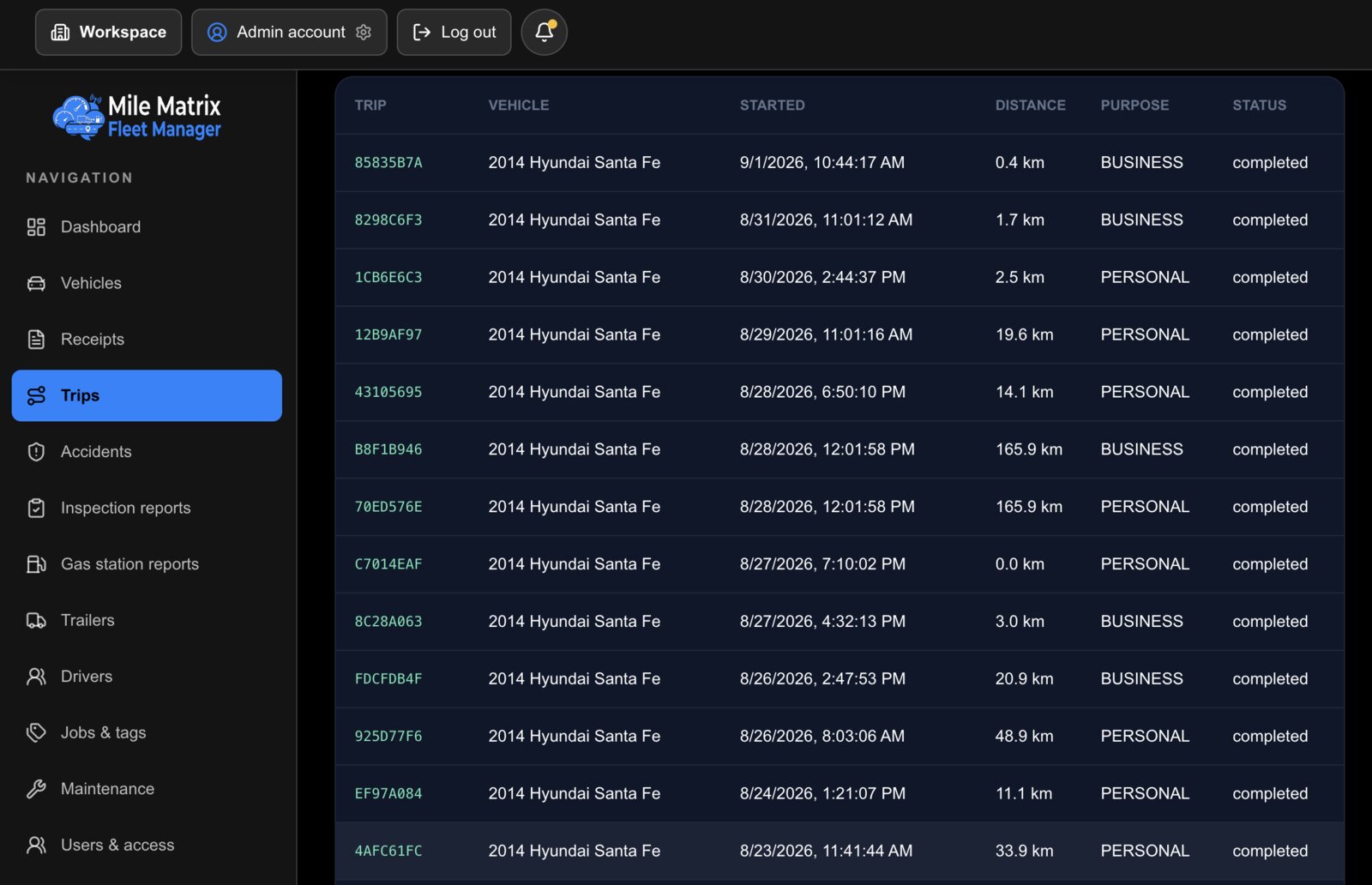Click the gear icon in Admin account
The height and width of the screenshot is (885, 1372).
click(364, 32)
